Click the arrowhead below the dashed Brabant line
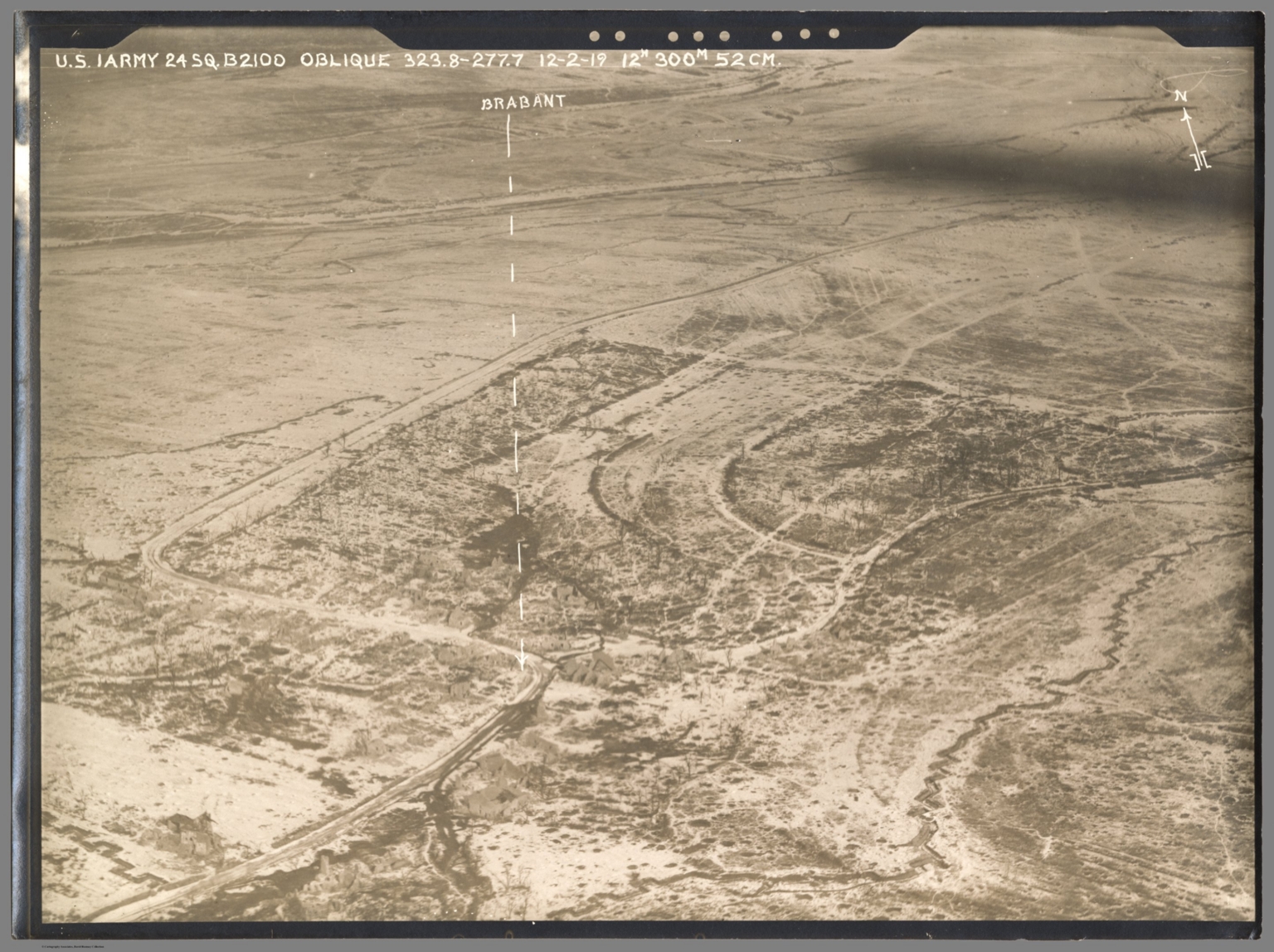 click(522, 661)
